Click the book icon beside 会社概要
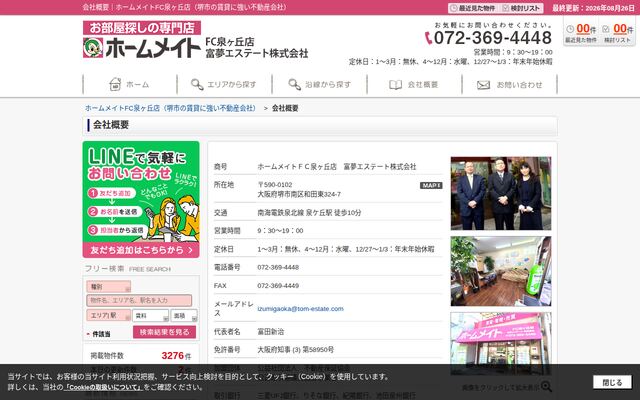Image resolution: width=640 pixels, height=400 pixels. point(395,84)
